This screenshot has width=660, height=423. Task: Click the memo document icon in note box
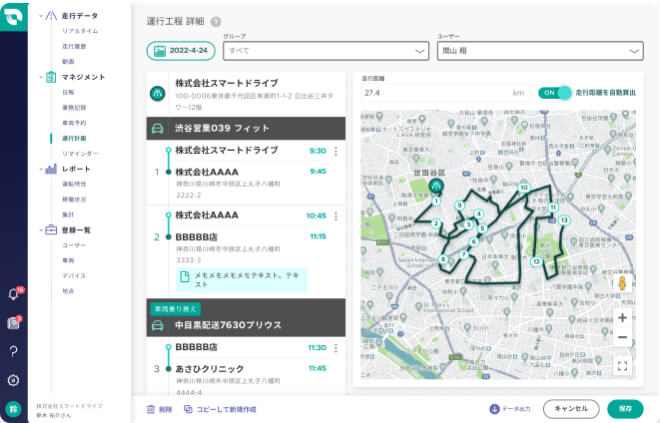(184, 277)
